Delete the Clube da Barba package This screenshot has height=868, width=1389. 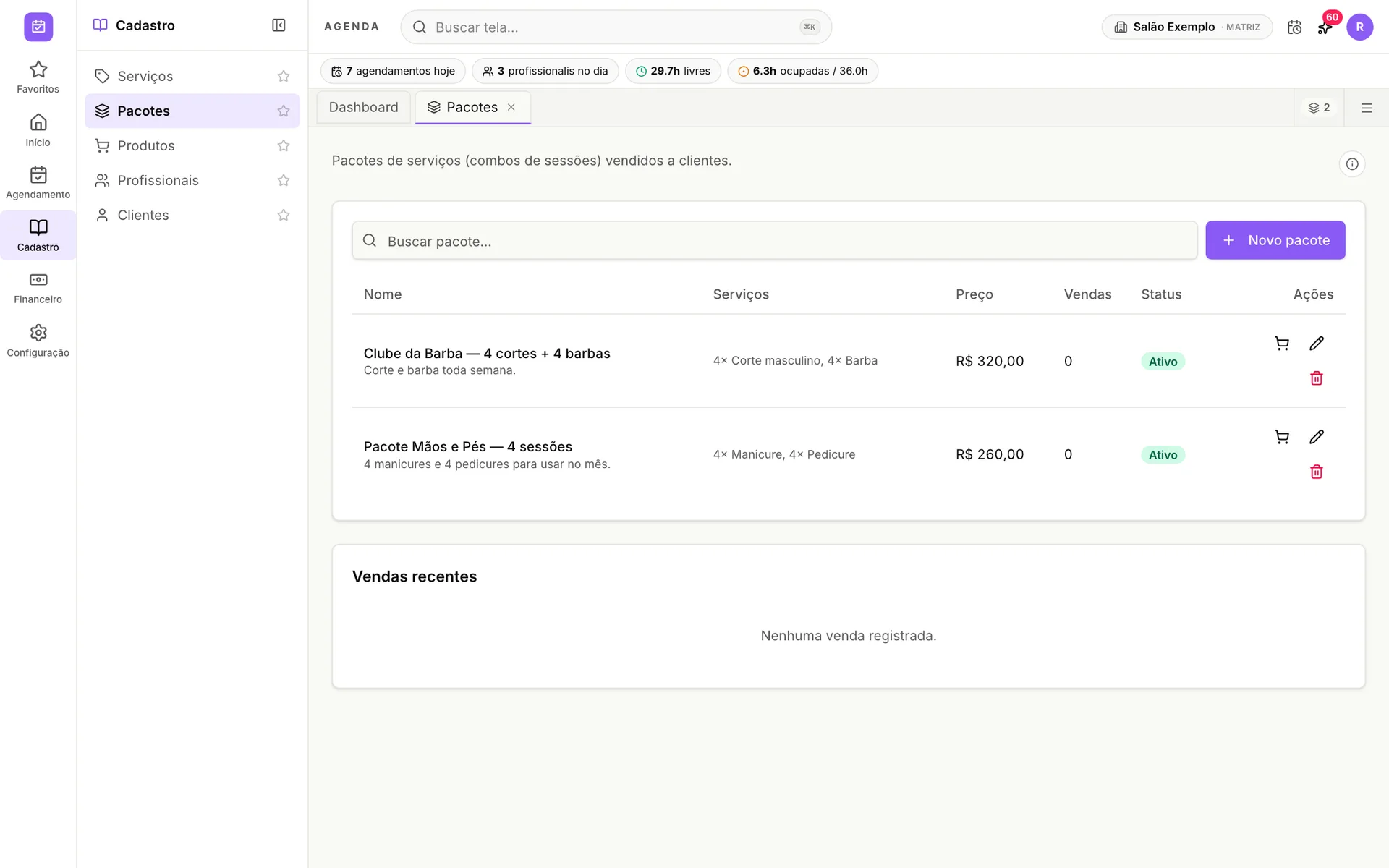pyautogui.click(x=1317, y=378)
